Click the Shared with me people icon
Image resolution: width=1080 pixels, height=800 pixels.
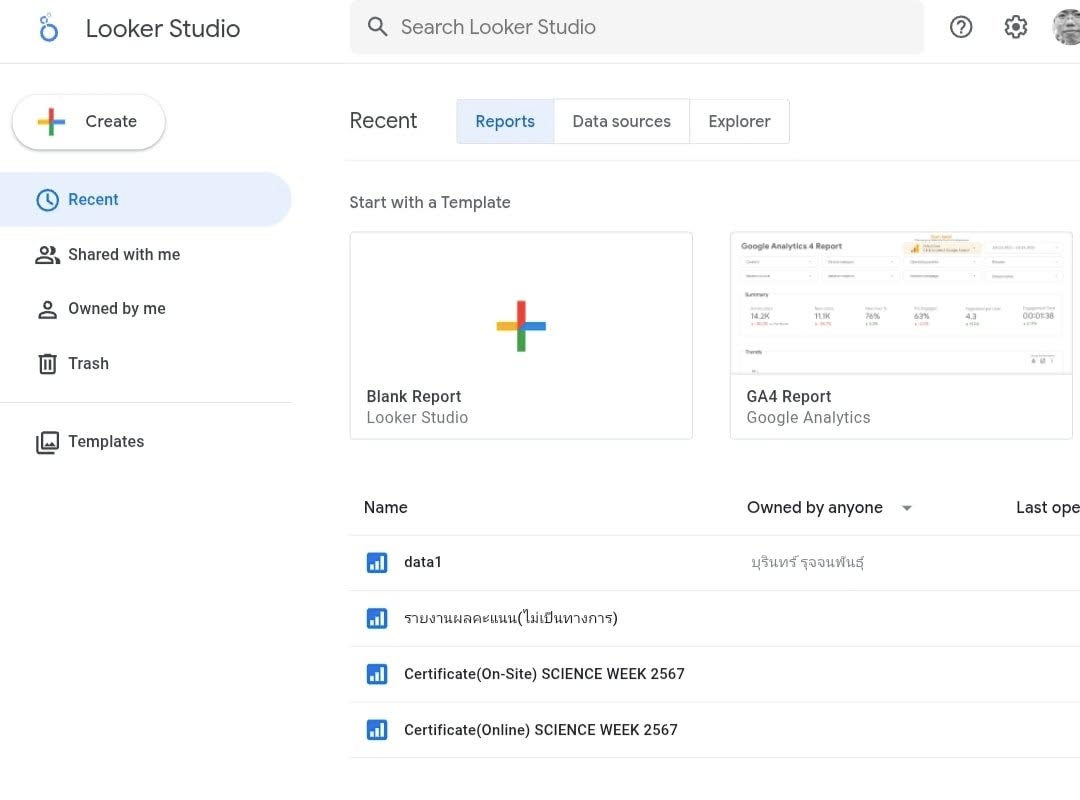[47, 255]
